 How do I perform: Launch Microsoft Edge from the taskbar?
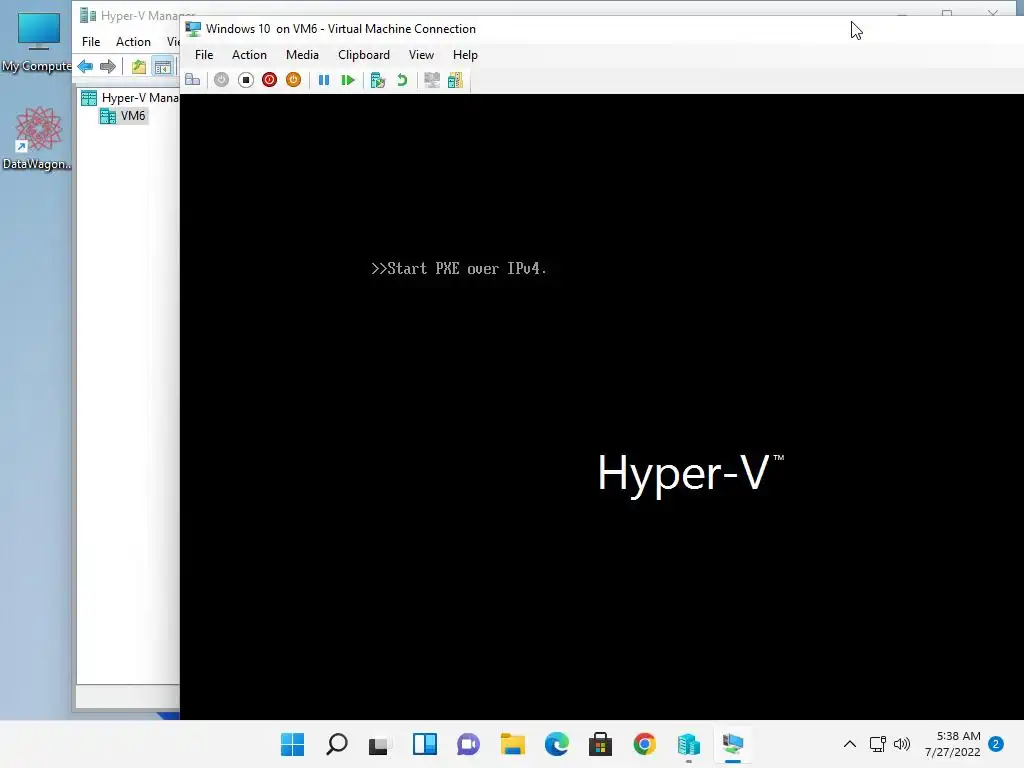(556, 744)
